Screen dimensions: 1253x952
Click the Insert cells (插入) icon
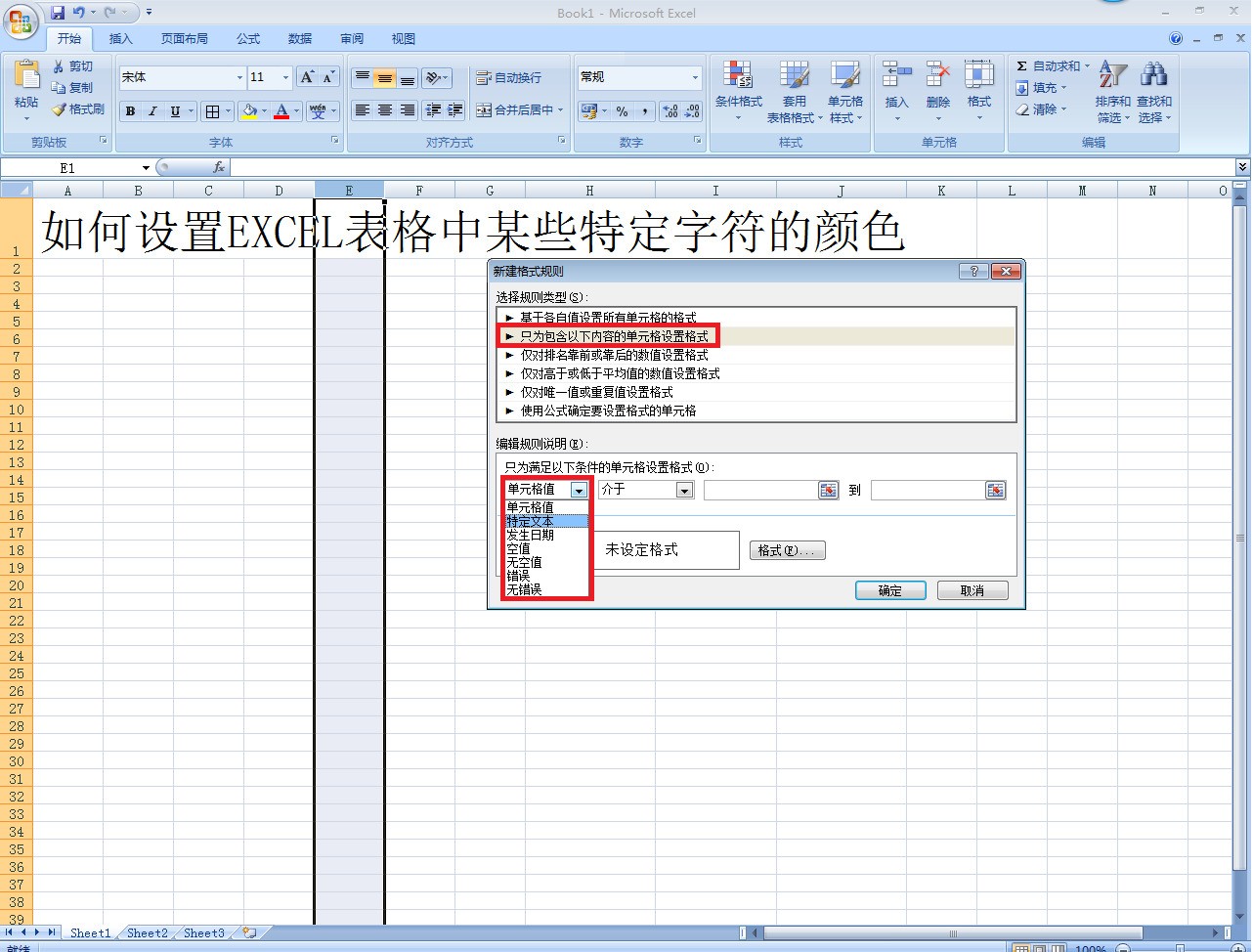pos(896,75)
